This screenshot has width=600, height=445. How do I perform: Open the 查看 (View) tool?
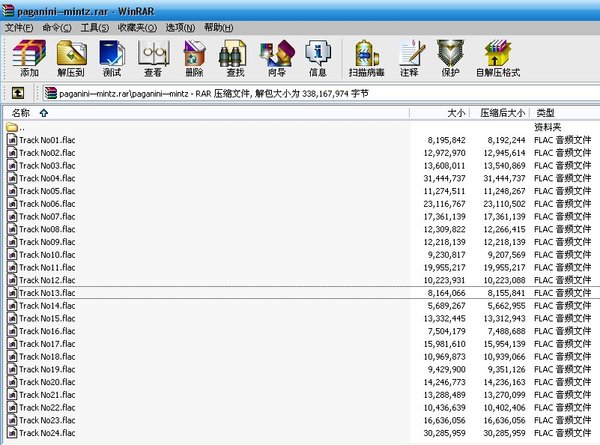pos(153,58)
